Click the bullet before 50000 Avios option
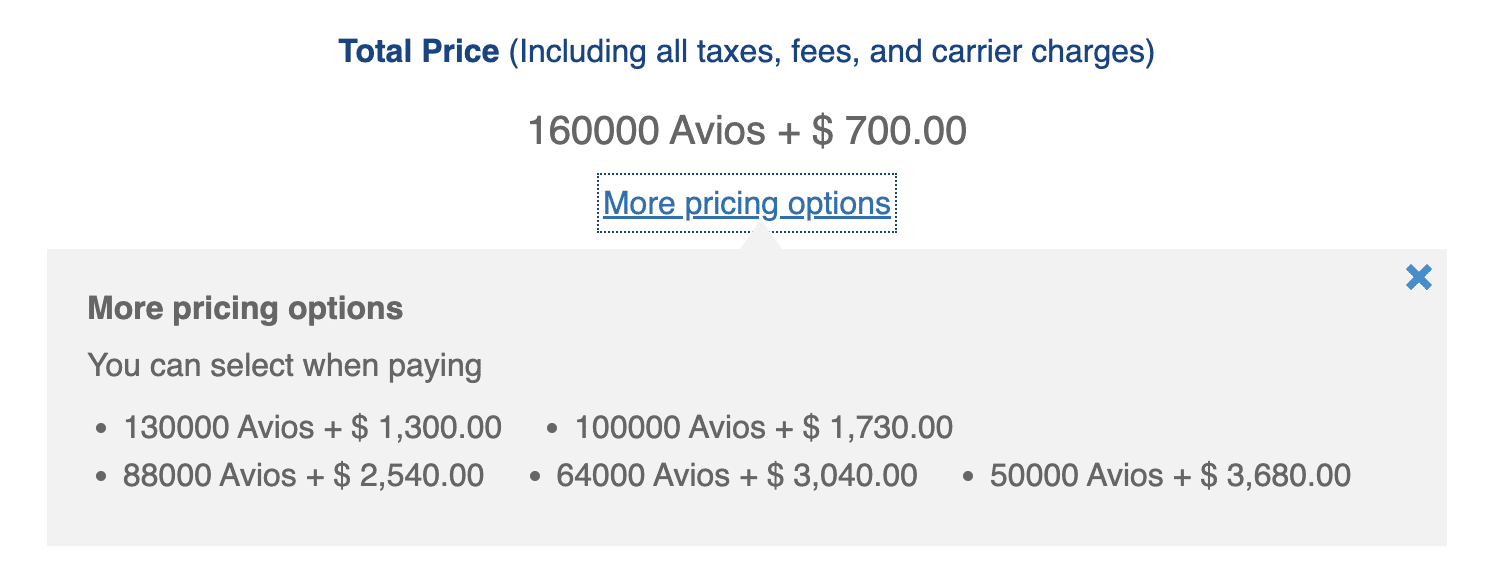 pyautogui.click(x=968, y=476)
